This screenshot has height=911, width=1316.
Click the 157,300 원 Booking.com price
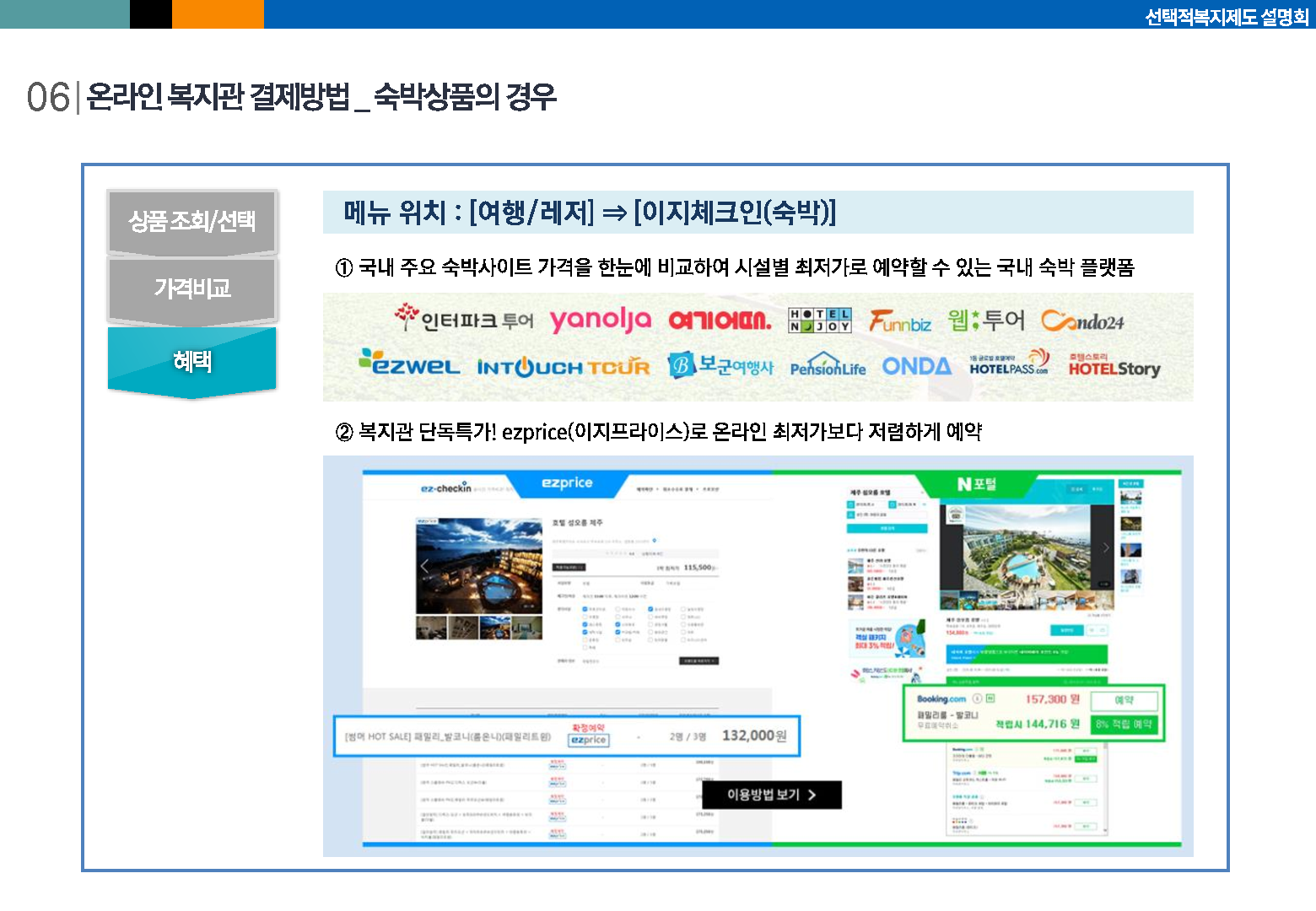1052,699
